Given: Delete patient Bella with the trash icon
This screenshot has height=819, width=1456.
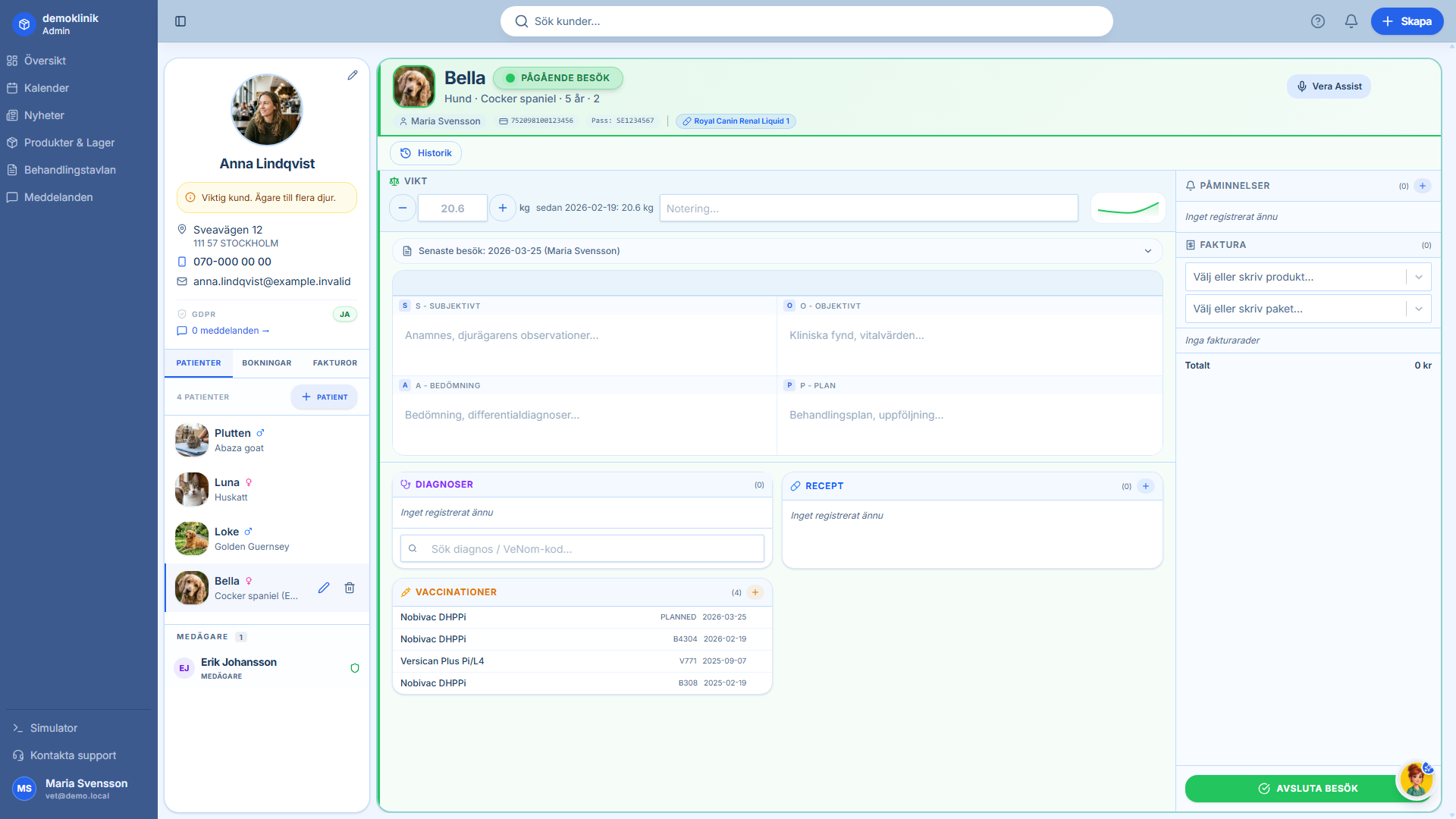Looking at the screenshot, I should pyautogui.click(x=350, y=588).
